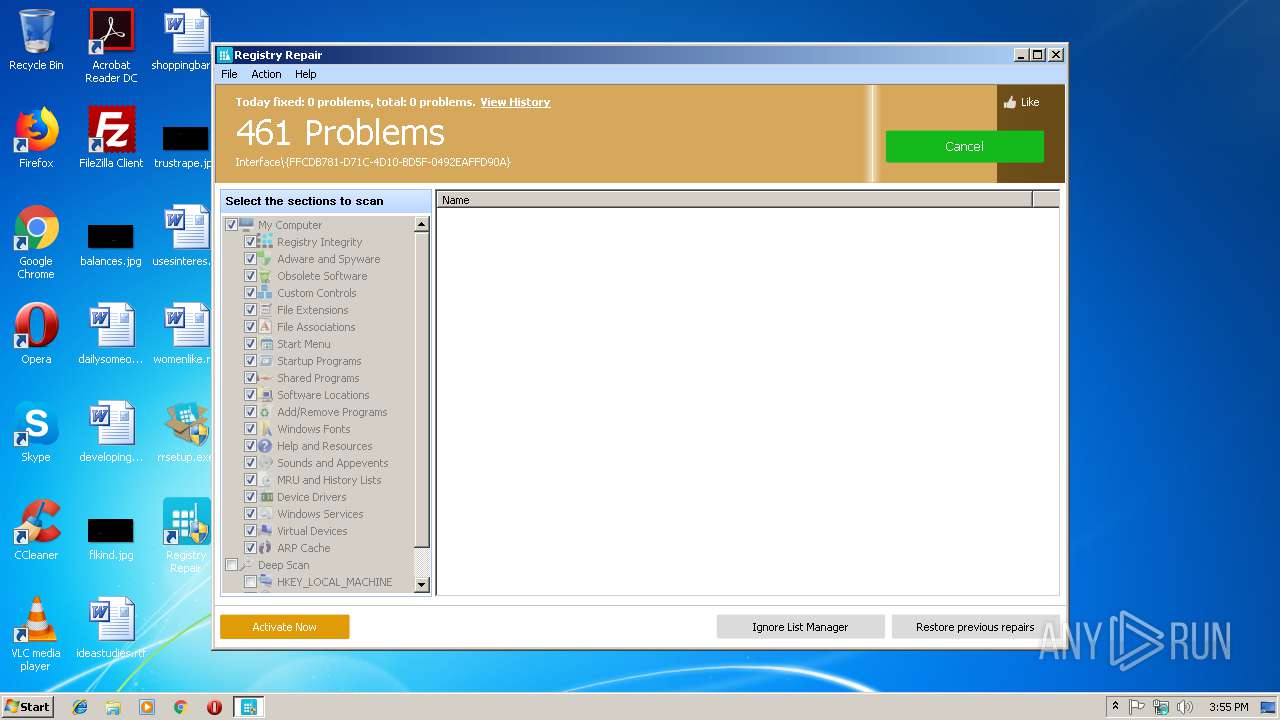Screen dimensions: 1280x720
Task: Click the system clock showing 3:55 PM
Action: click(1228, 707)
